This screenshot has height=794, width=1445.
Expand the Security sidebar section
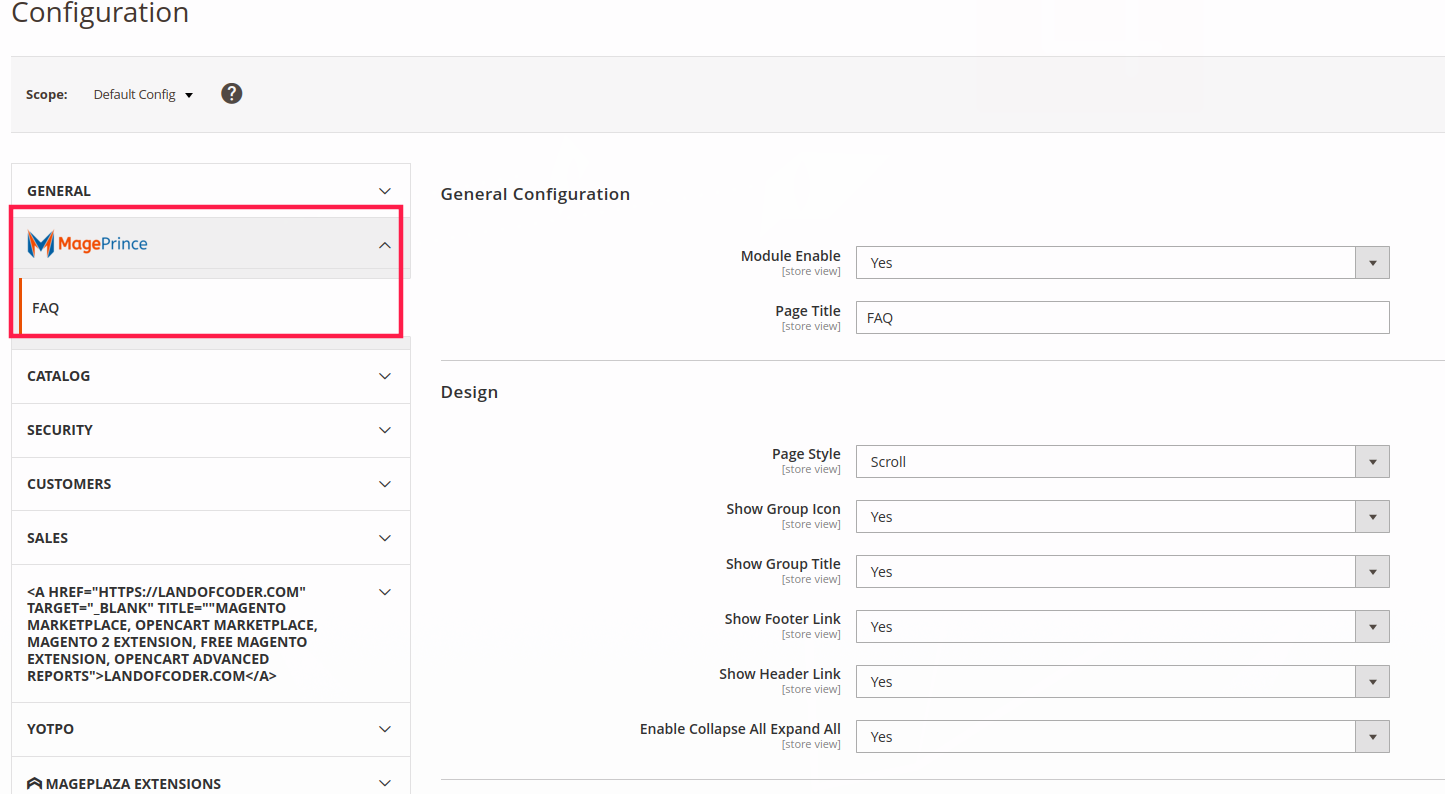click(210, 430)
